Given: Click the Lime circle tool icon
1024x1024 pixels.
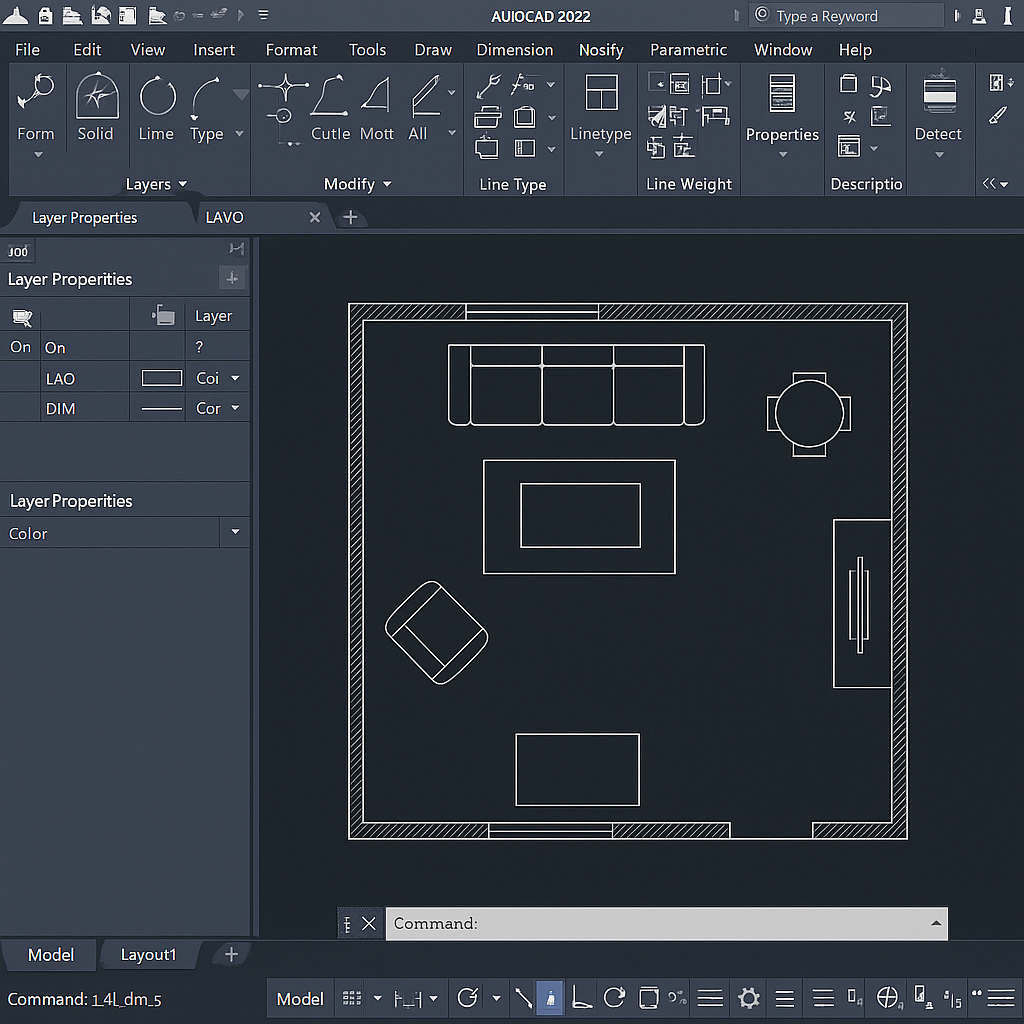Looking at the screenshot, I should [157, 98].
